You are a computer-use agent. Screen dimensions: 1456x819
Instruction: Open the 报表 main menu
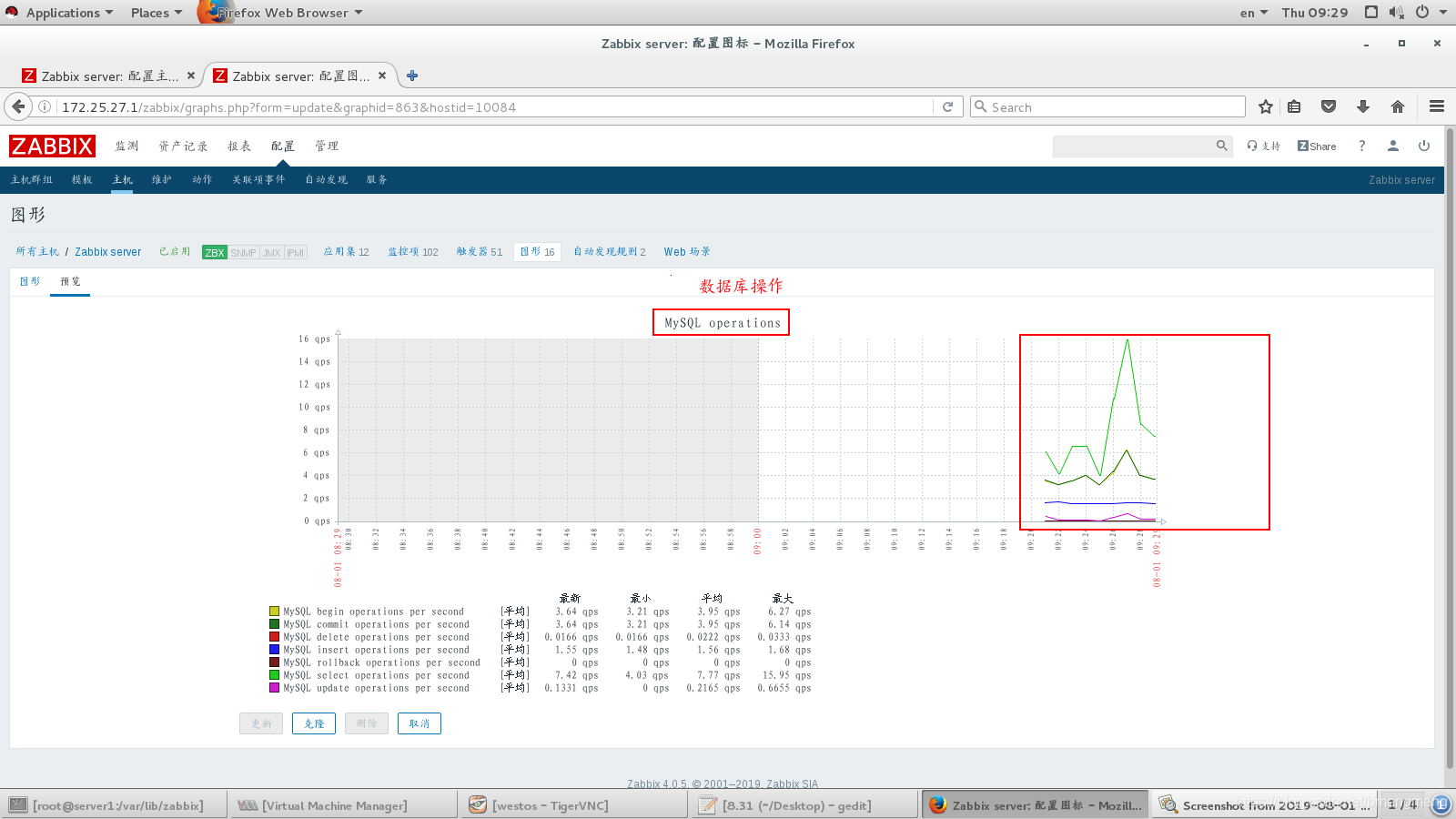click(239, 146)
